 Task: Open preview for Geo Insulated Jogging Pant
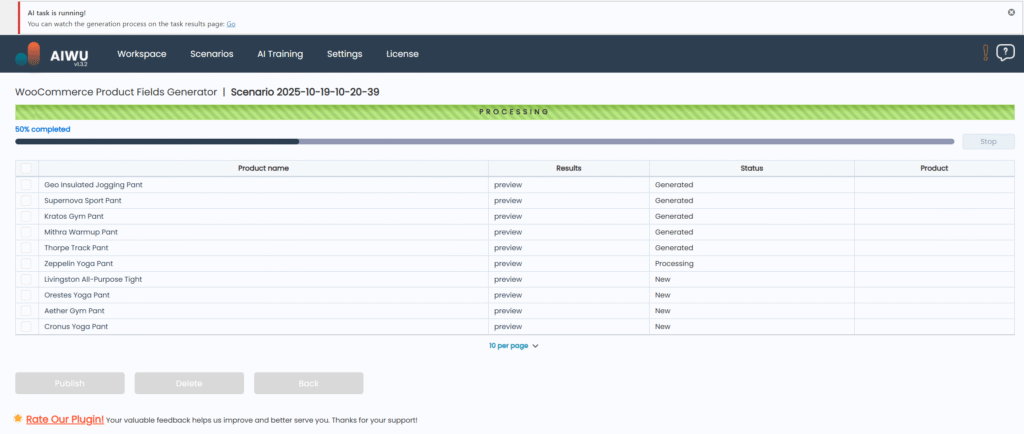point(508,185)
